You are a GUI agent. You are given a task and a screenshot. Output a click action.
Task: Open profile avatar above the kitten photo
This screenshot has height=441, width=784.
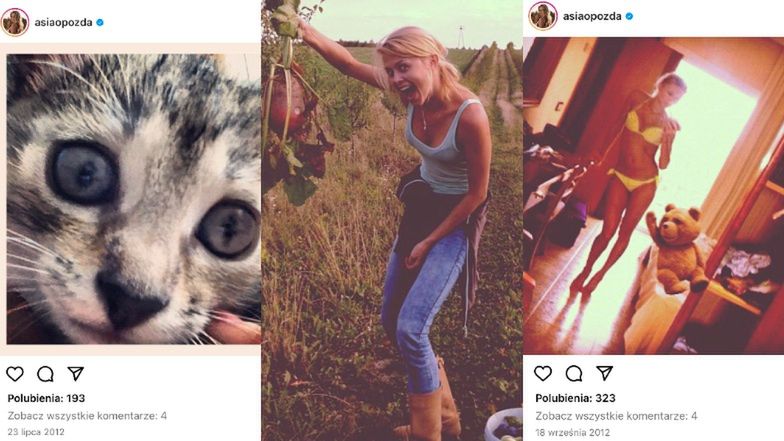click(15, 21)
